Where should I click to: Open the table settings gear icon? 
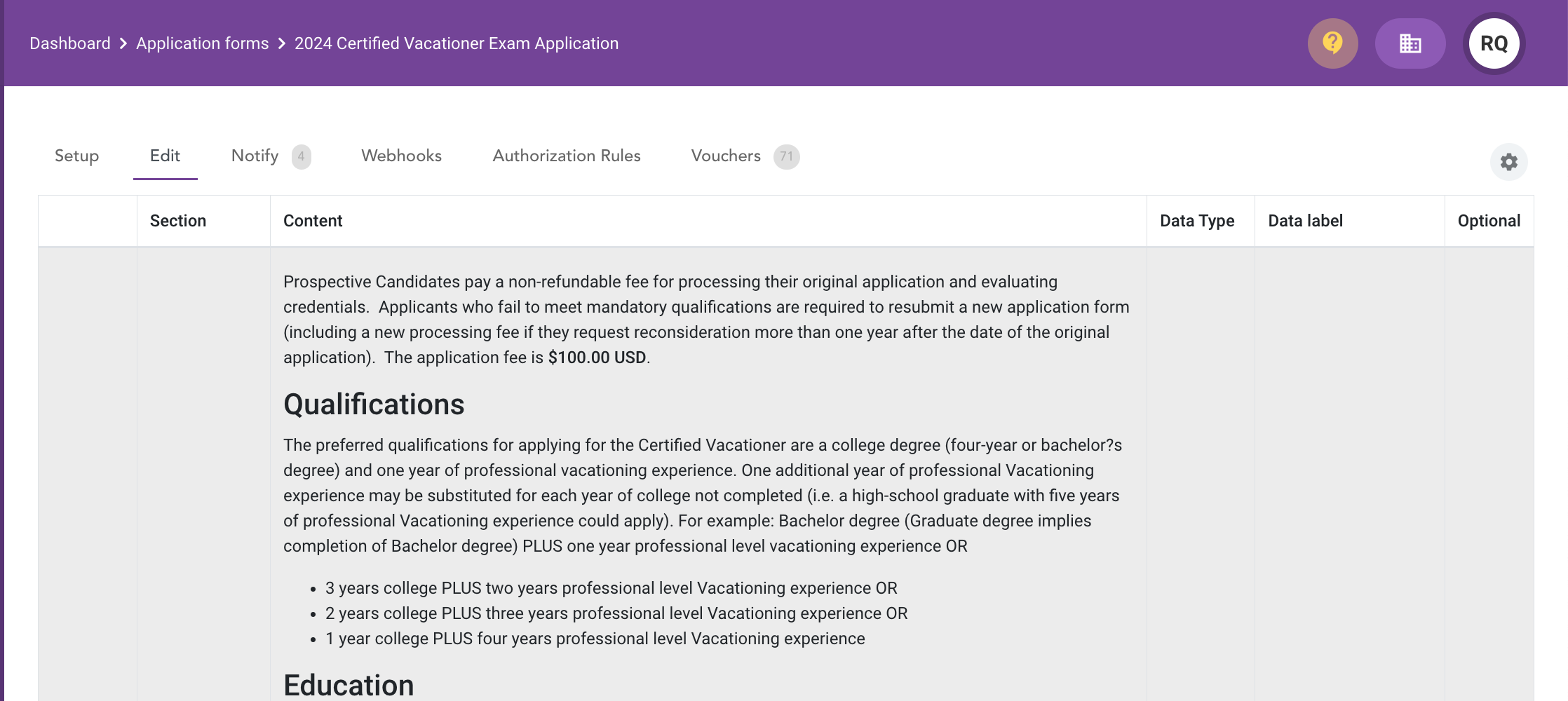tap(1509, 162)
